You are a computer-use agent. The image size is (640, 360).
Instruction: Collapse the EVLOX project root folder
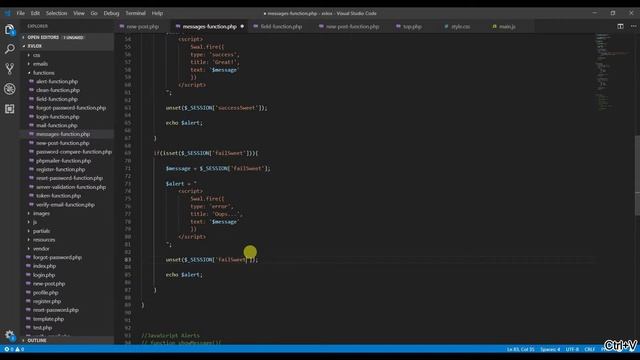click(x=67, y=46)
